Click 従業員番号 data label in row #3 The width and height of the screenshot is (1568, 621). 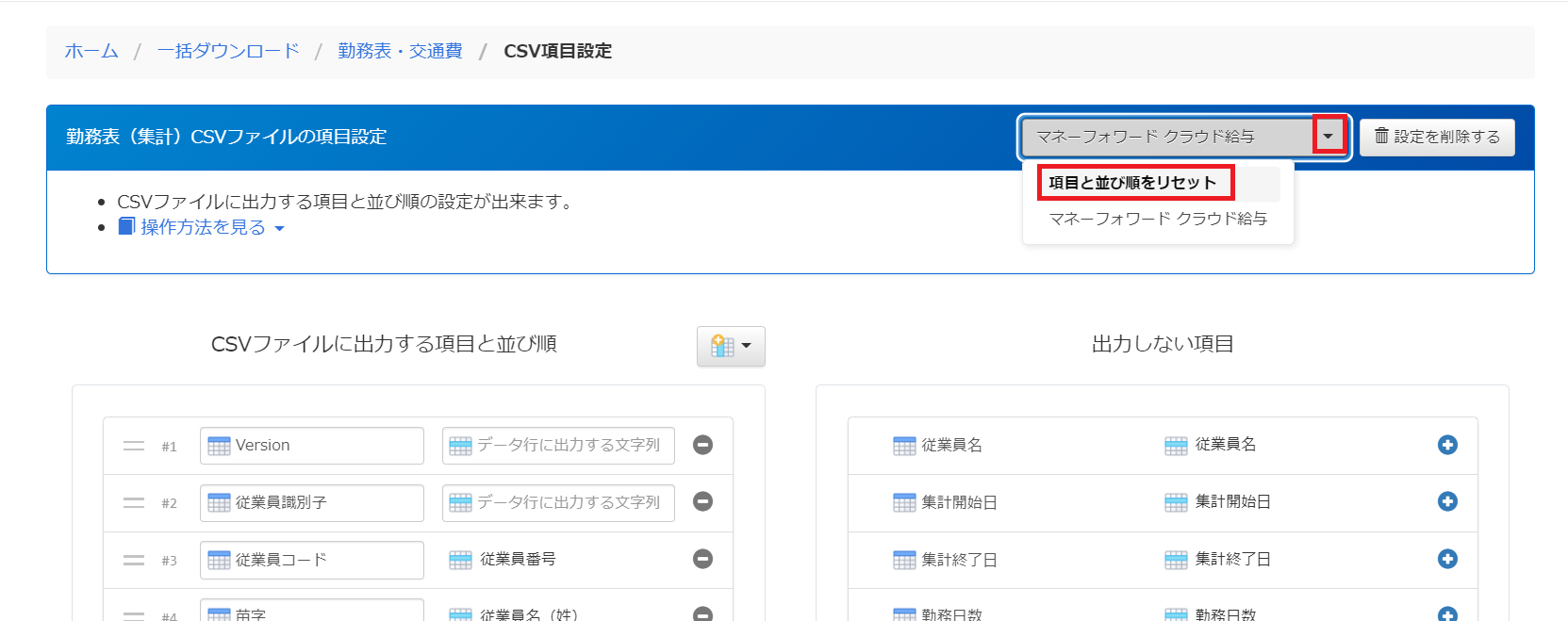(x=518, y=559)
